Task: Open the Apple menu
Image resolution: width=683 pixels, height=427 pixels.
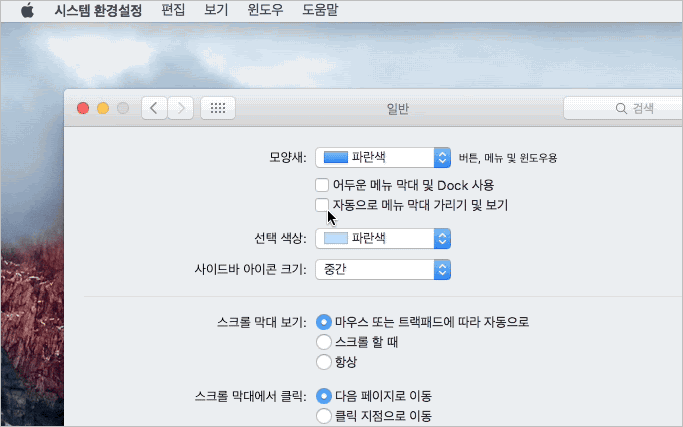Action: [27, 10]
